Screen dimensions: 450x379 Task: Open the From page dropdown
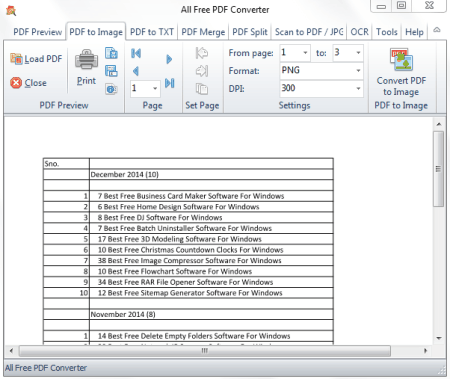pyautogui.click(x=305, y=53)
